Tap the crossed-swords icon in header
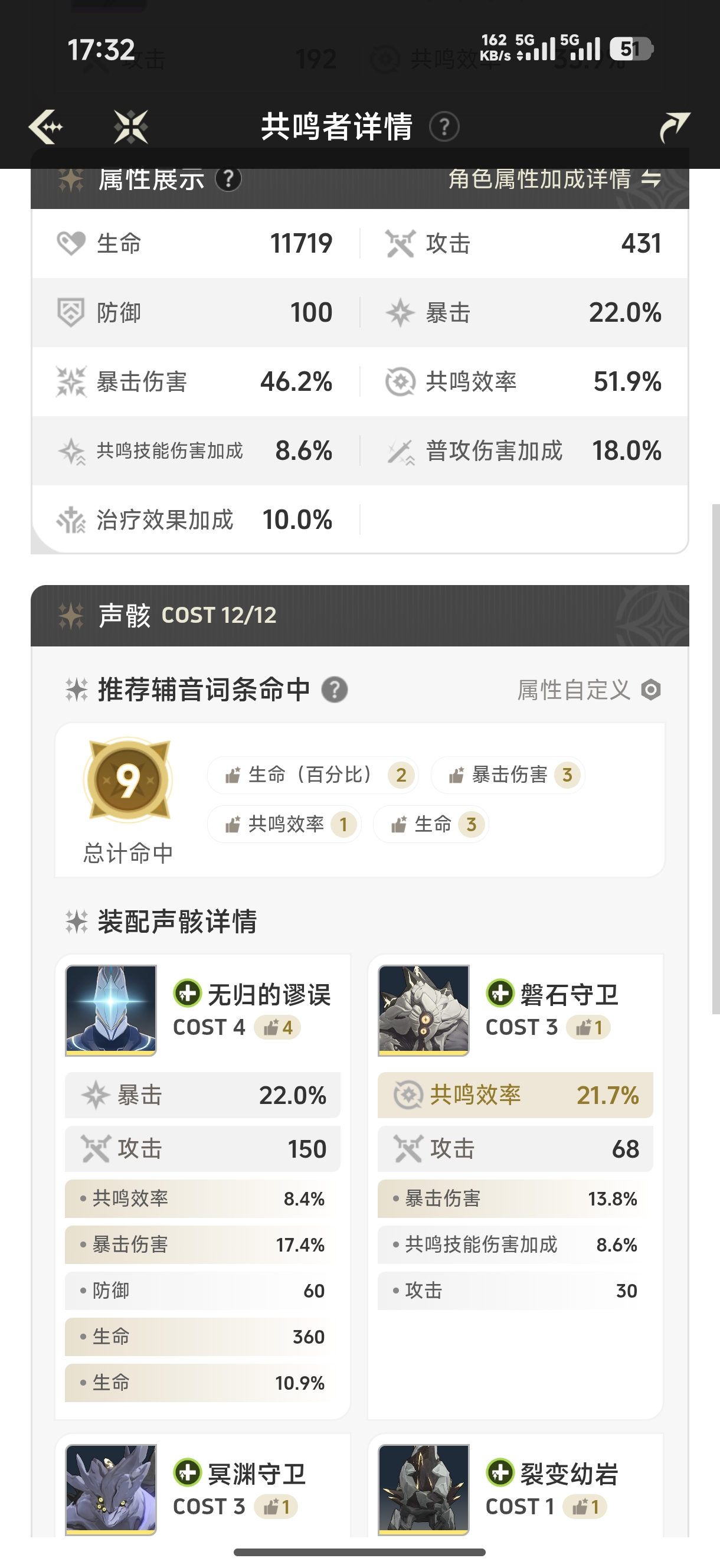720x1568 pixels. 131,126
